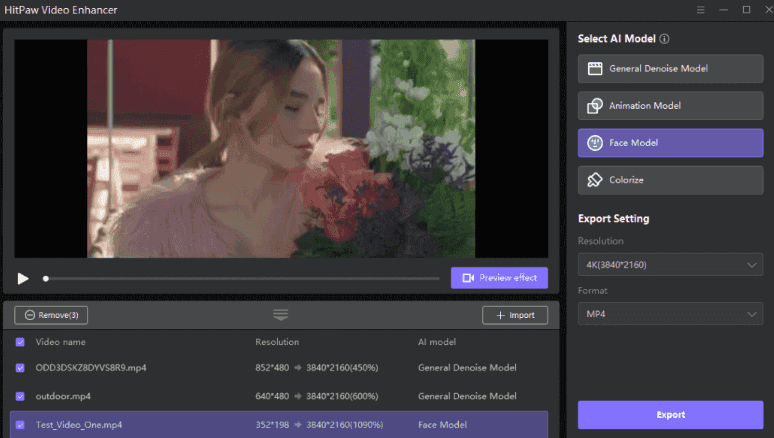
Task: Click Remove(3) to delete selected videos
Action: coord(51,315)
